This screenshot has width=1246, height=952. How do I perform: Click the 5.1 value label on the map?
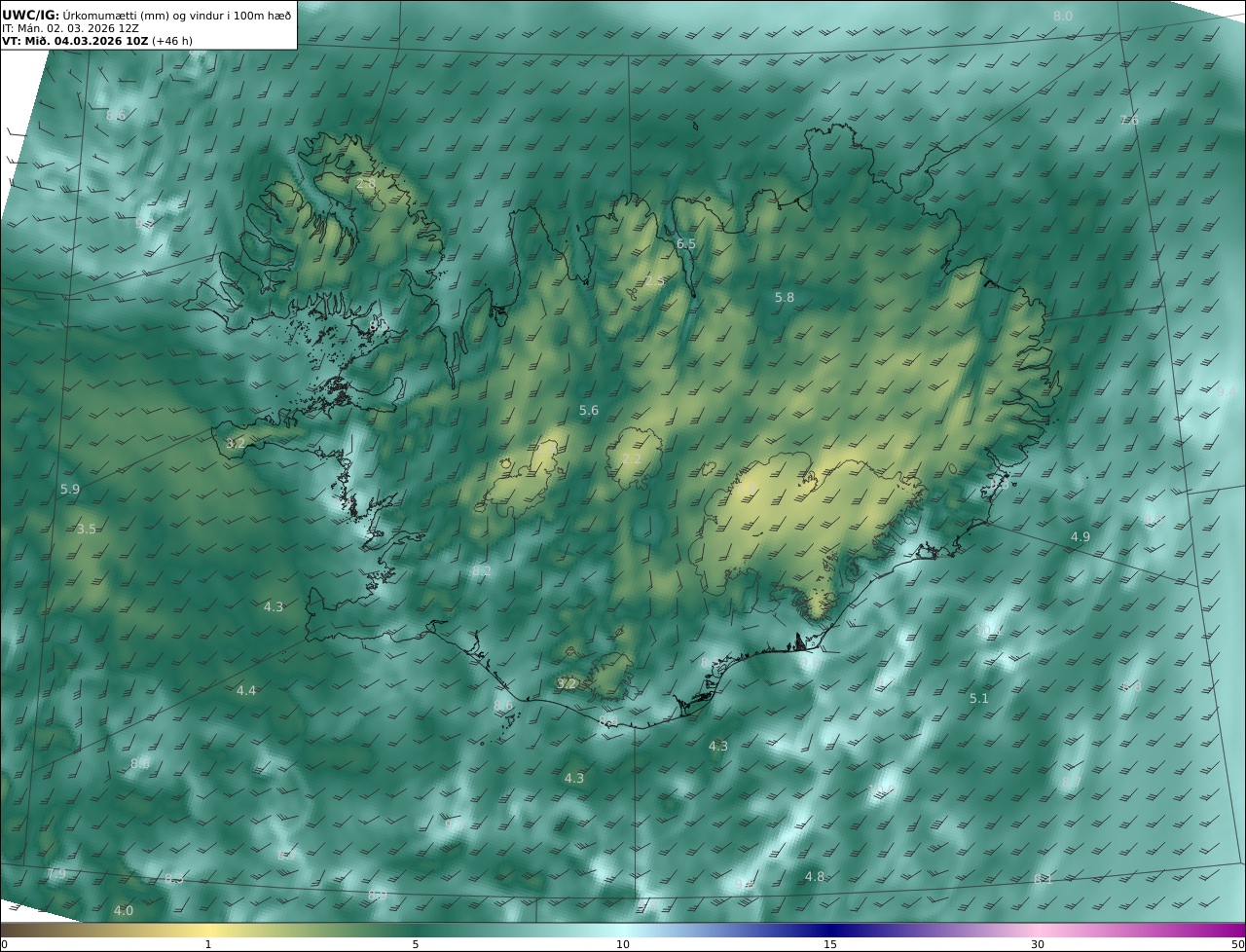(x=979, y=698)
